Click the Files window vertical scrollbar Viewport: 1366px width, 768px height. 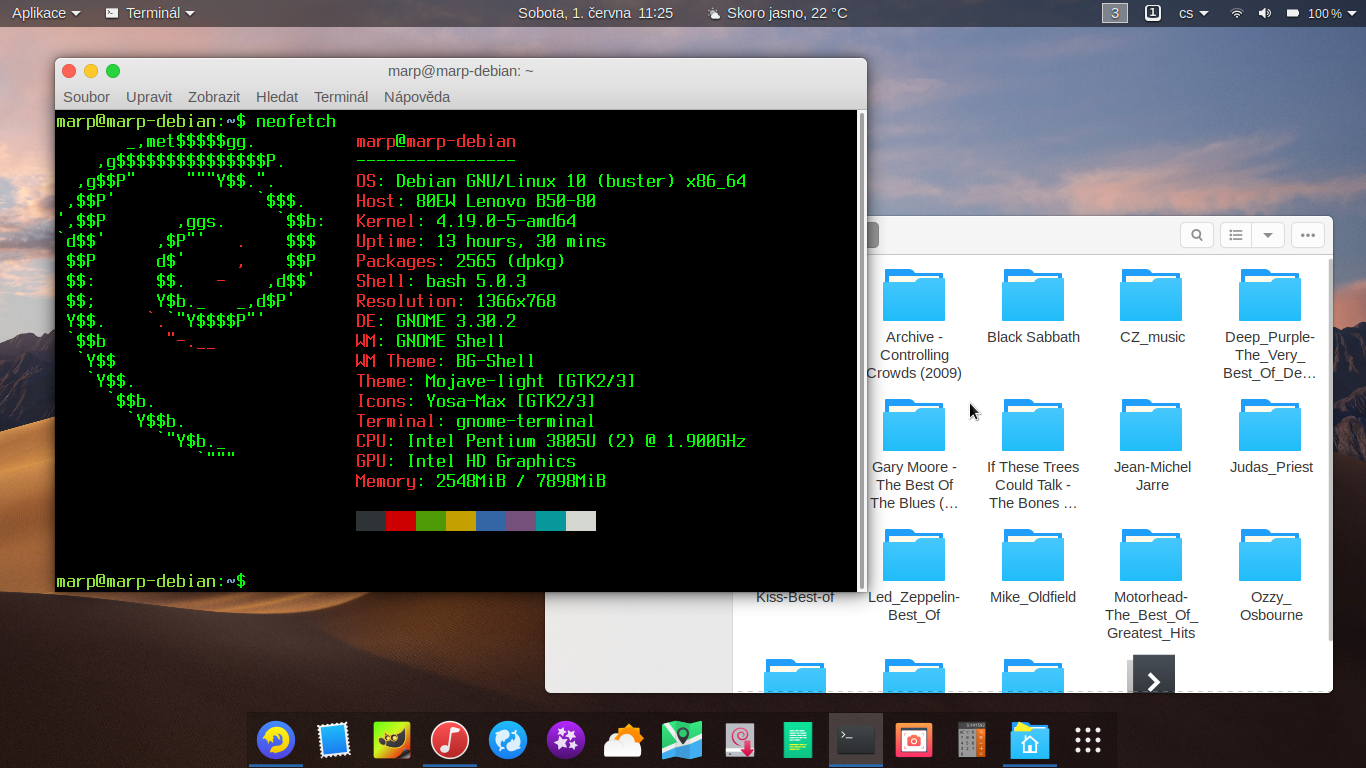(1329, 450)
